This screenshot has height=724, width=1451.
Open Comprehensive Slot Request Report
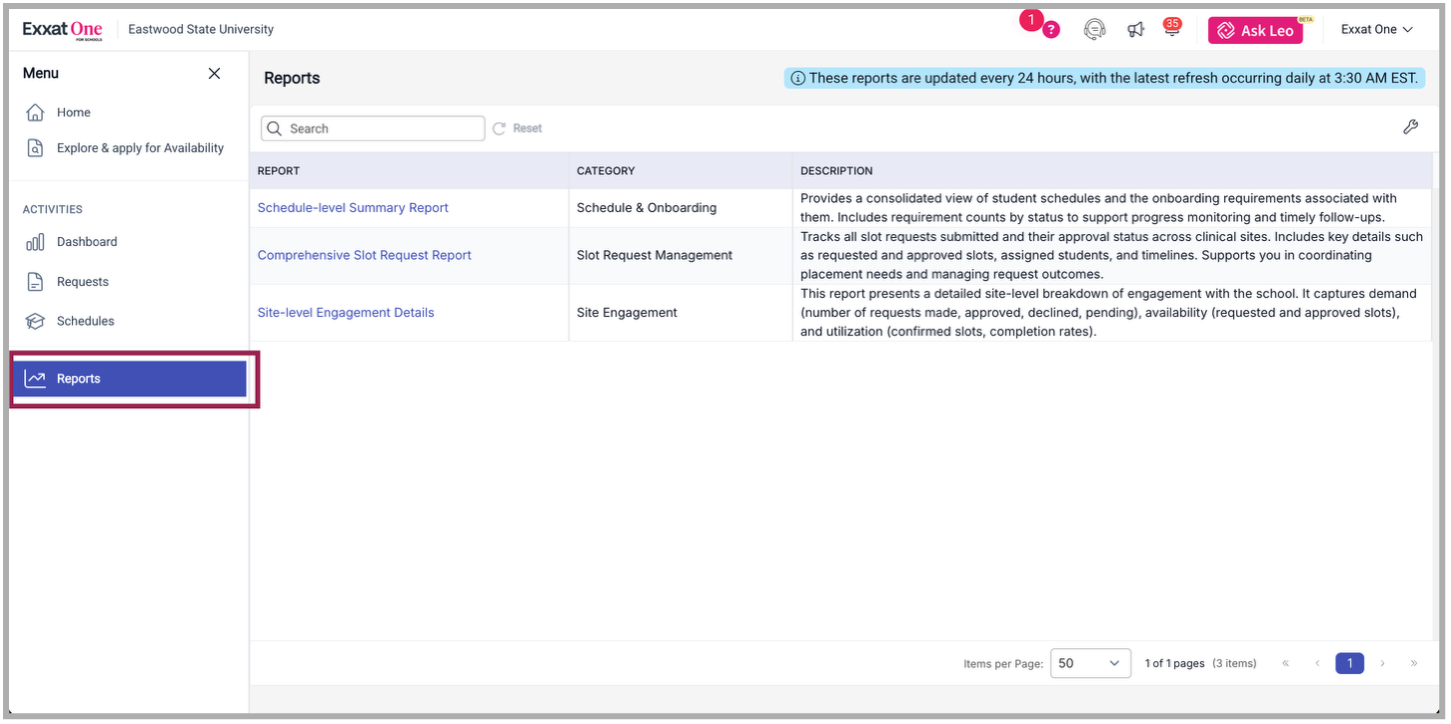click(364, 255)
